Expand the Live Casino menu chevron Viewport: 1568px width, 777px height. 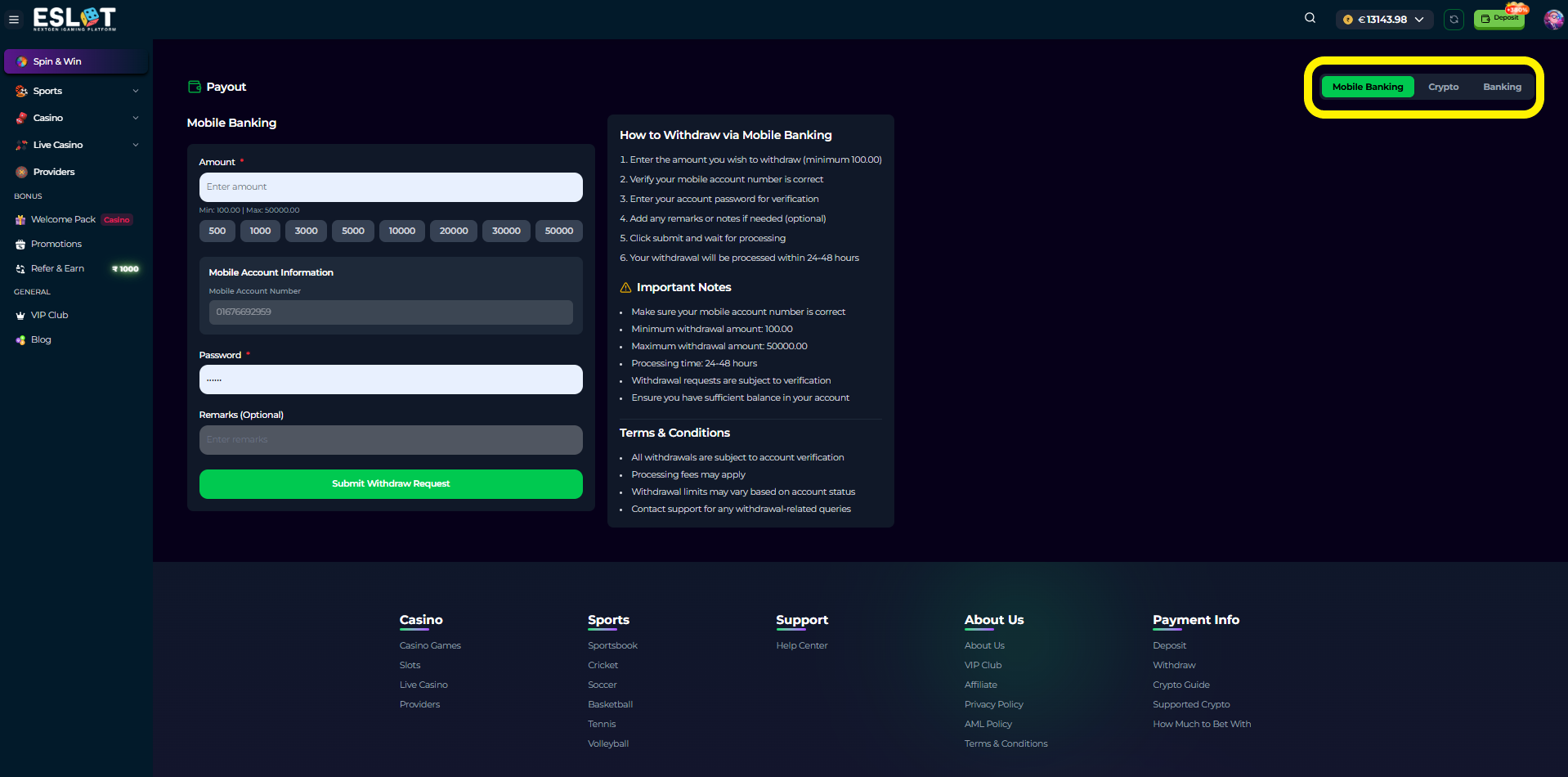pyautogui.click(x=136, y=145)
